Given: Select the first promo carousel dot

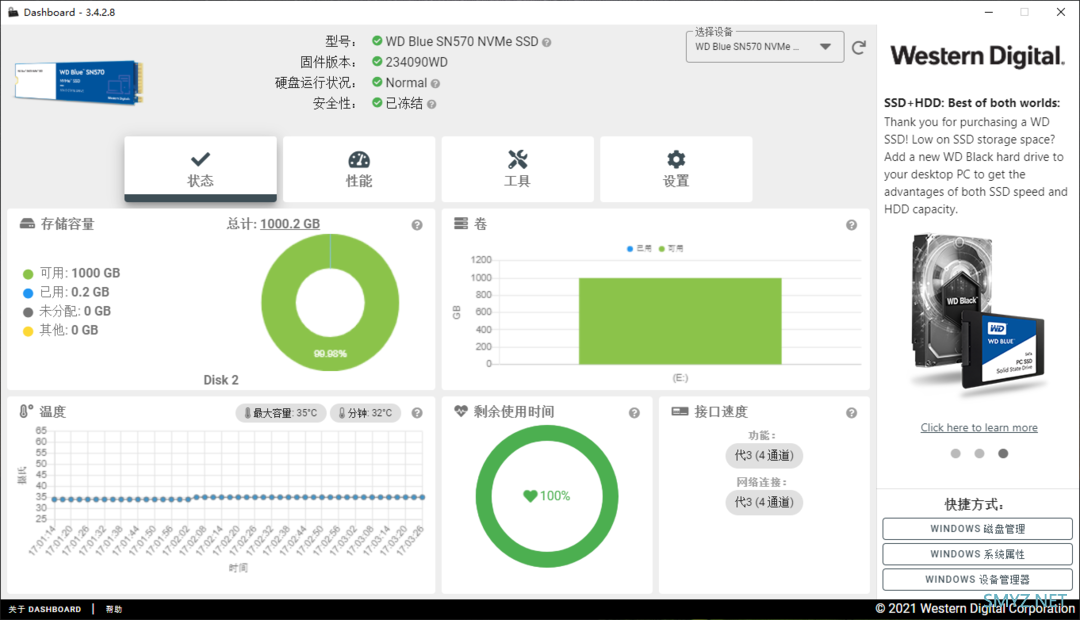Looking at the screenshot, I should coord(955,453).
